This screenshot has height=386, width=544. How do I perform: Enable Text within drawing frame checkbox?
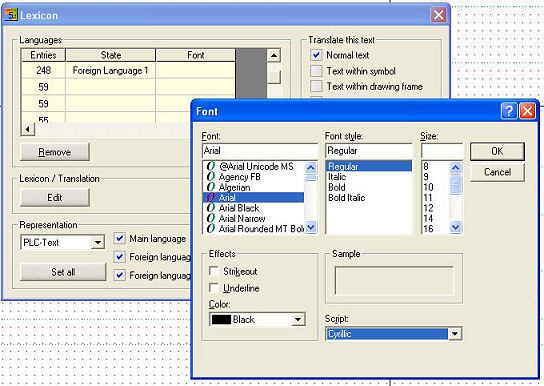pyautogui.click(x=316, y=86)
